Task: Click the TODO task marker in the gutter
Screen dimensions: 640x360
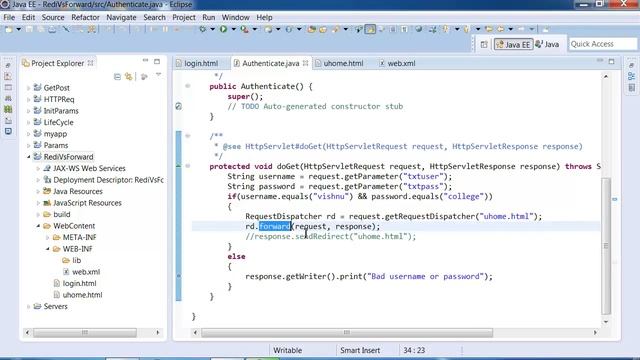Action: [178, 107]
